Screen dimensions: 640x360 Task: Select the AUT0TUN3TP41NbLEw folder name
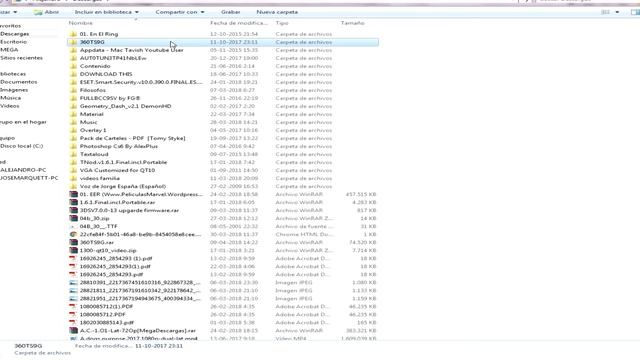pyautogui.click(x=113, y=58)
